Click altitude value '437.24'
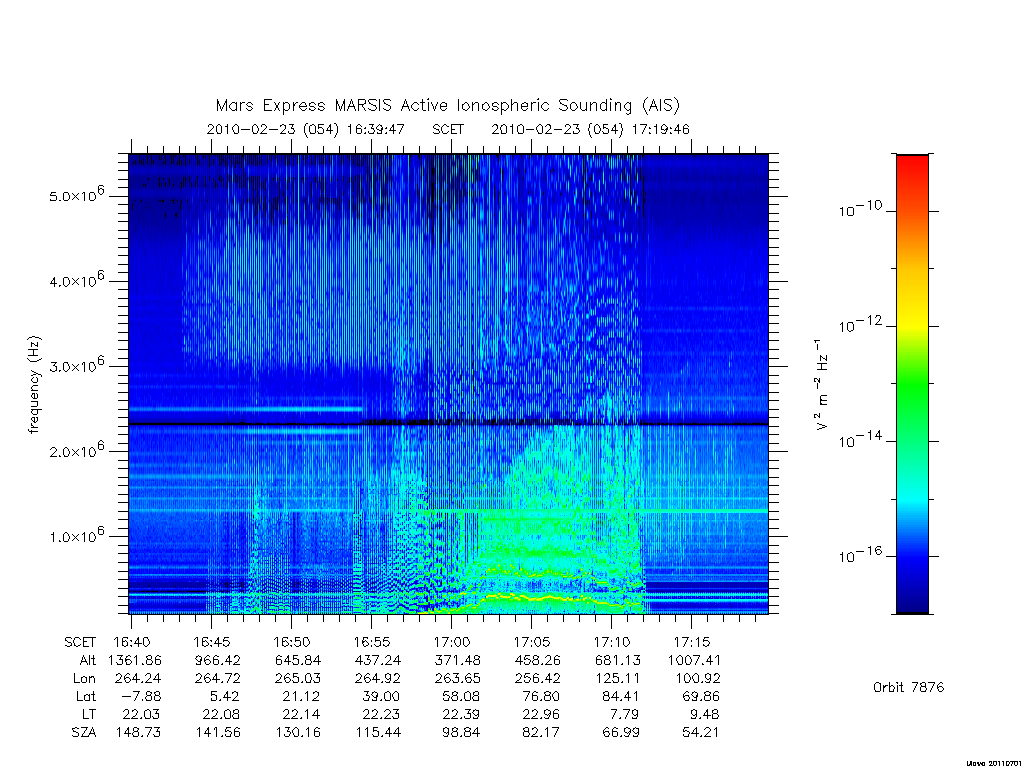 (377, 660)
